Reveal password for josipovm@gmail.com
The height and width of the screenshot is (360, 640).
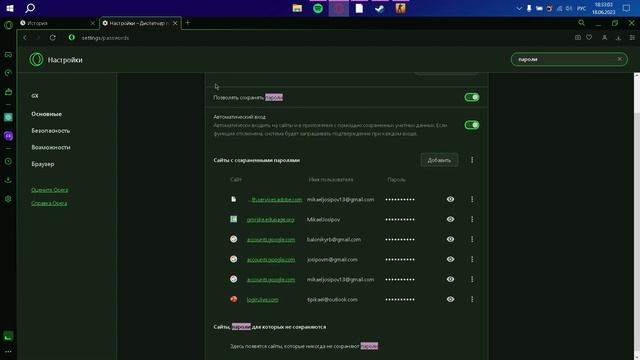[450, 259]
